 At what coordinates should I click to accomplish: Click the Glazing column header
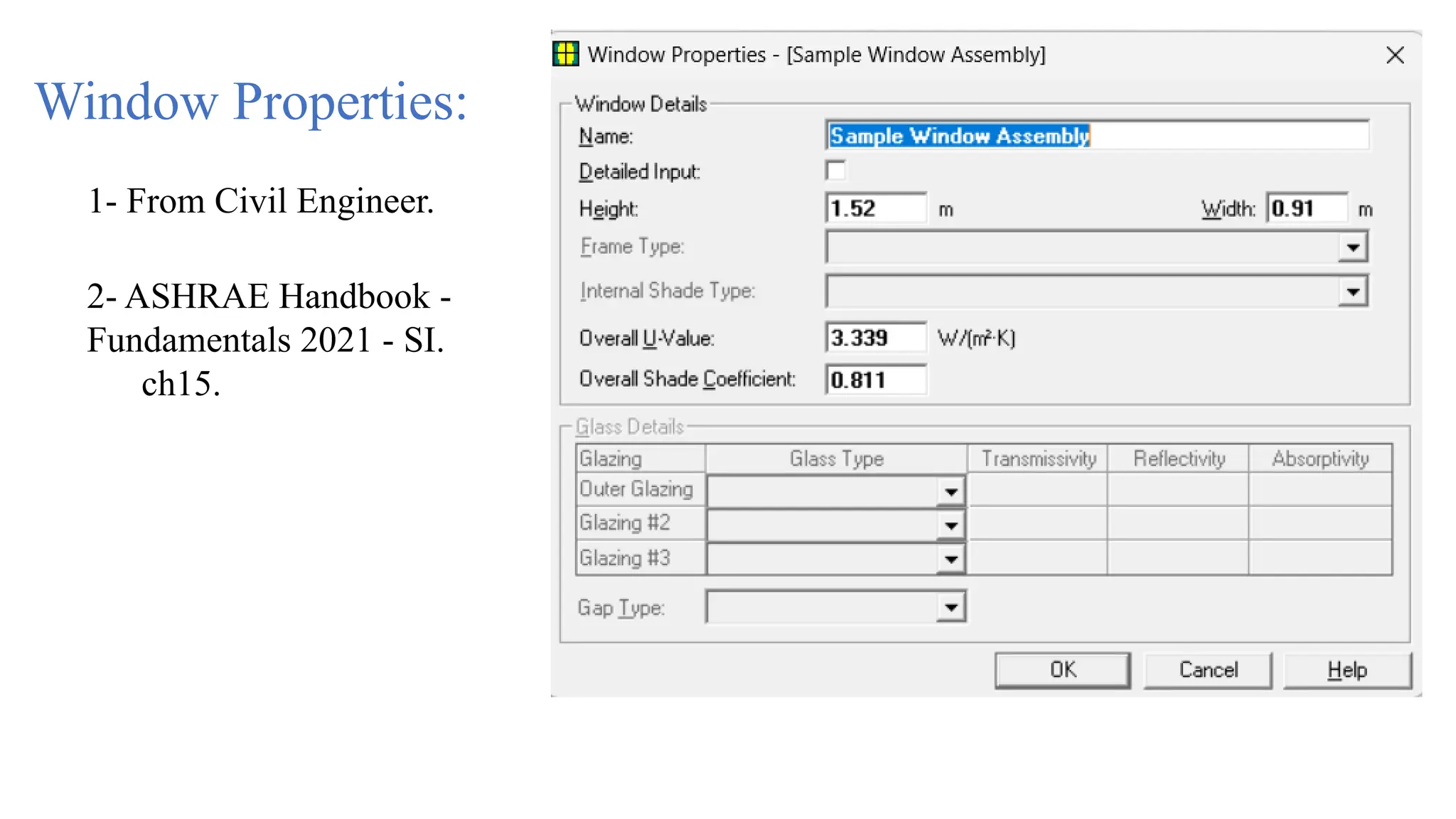641,459
